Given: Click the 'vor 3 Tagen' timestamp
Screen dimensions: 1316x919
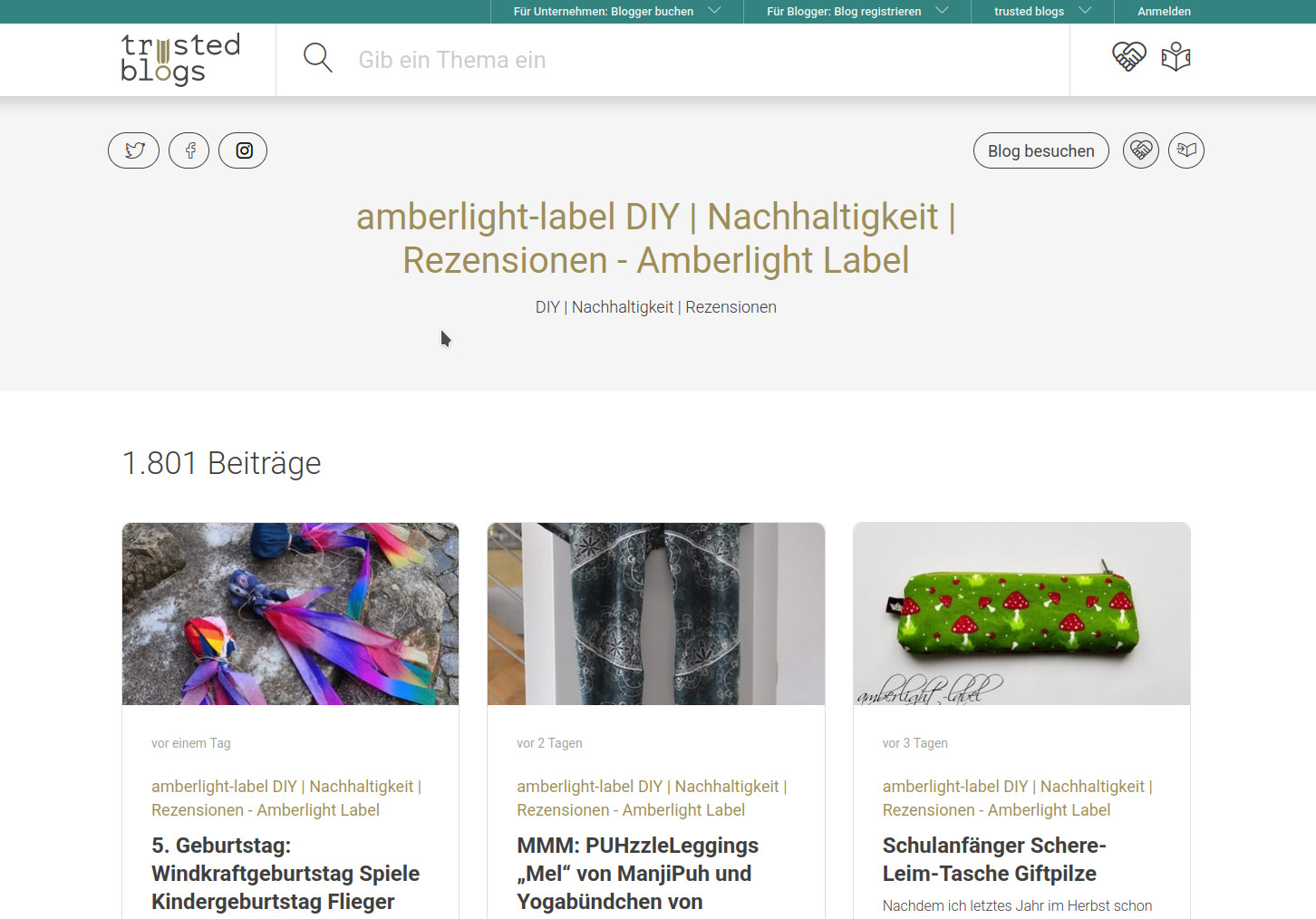Looking at the screenshot, I should (915, 743).
